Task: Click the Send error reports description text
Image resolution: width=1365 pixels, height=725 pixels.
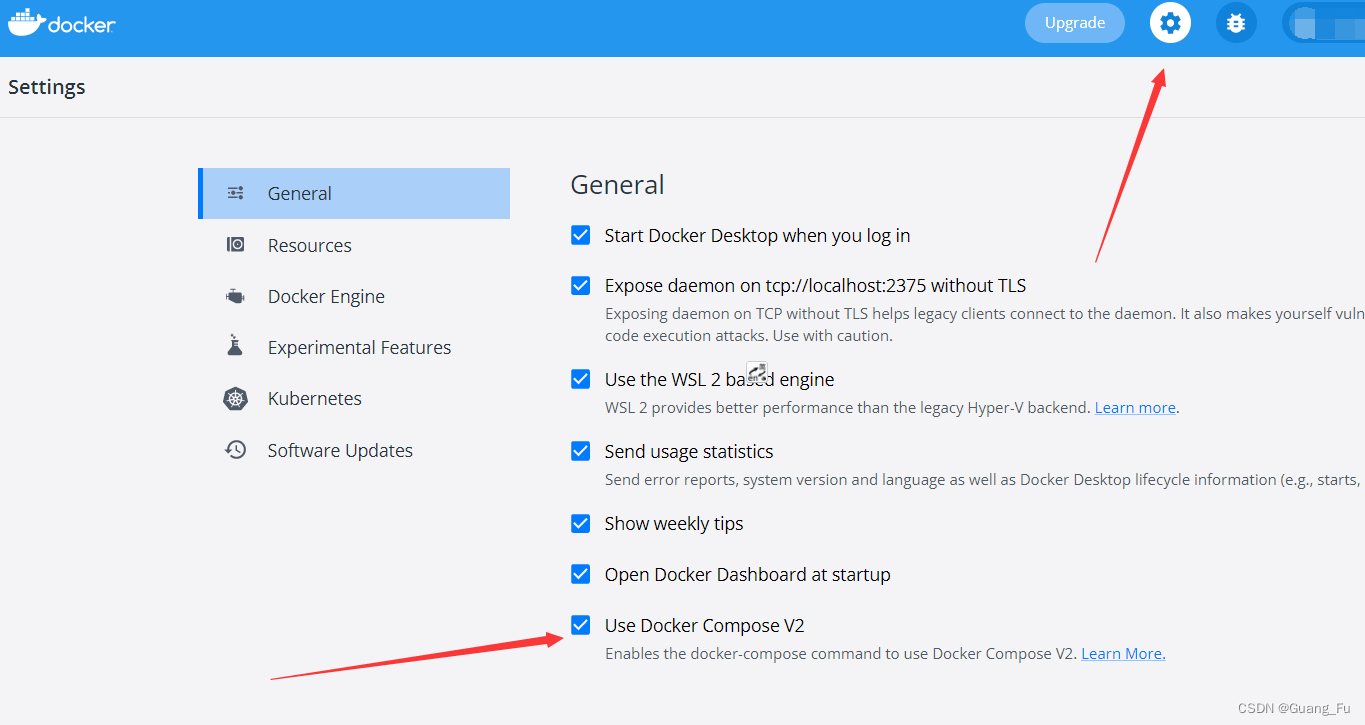Action: pyautogui.click(x=984, y=480)
